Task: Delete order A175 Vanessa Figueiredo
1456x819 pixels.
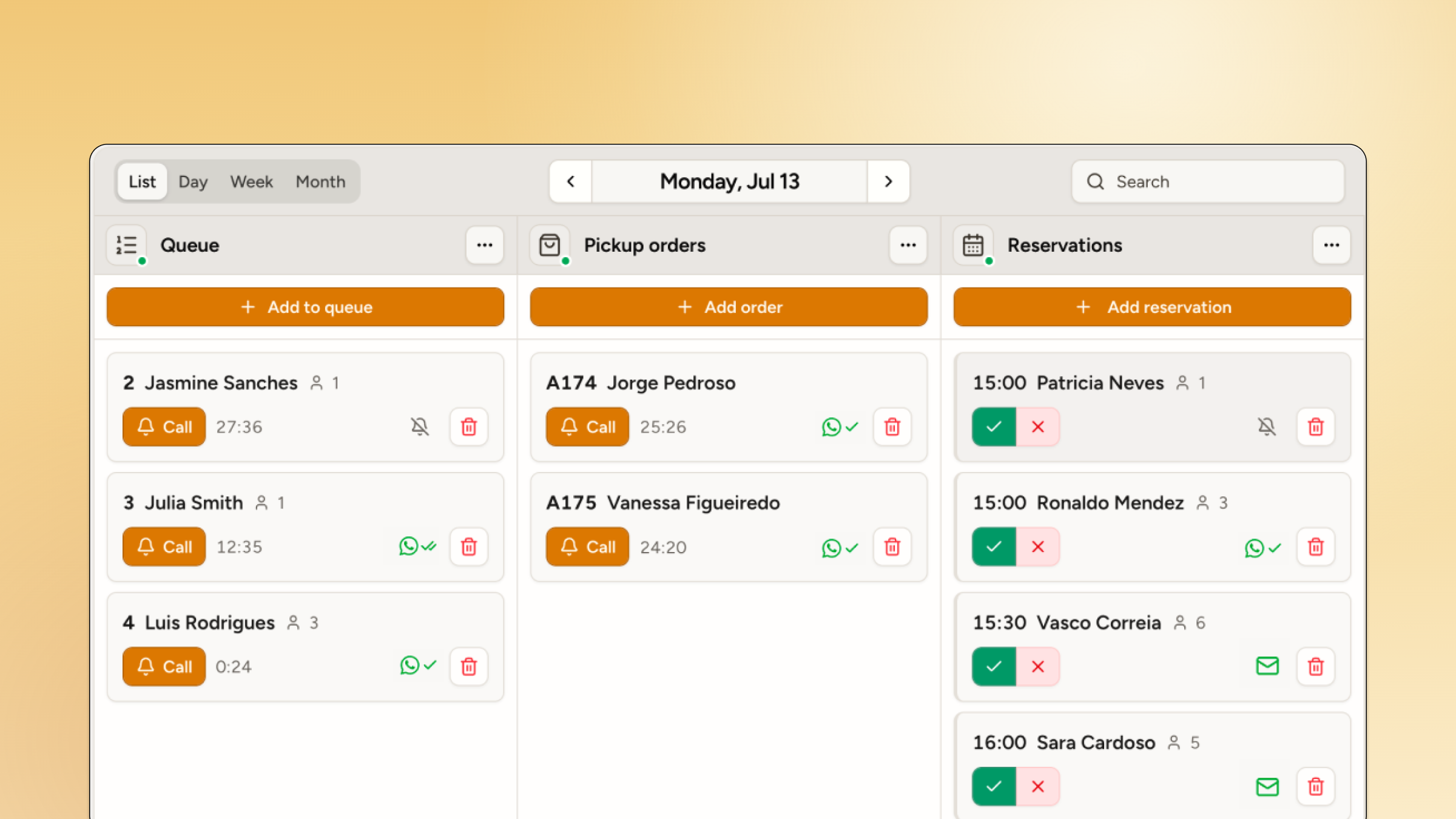Action: click(892, 547)
